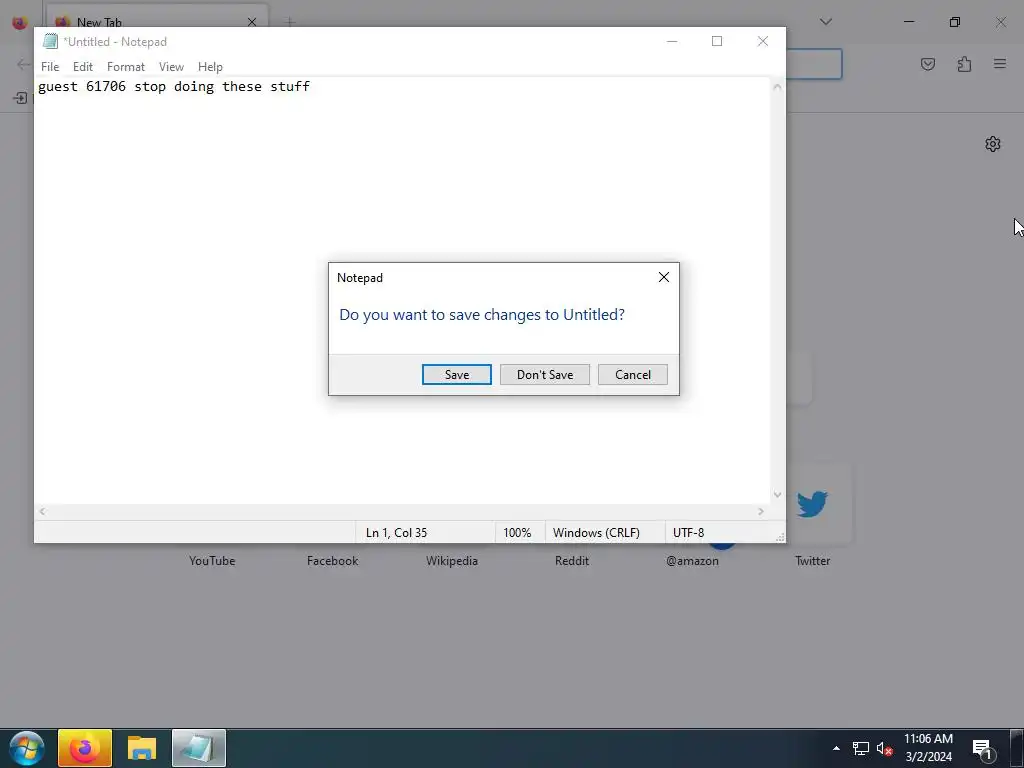The width and height of the screenshot is (1024, 768).
Task: Click the horizontal scrollbar right arrow
Action: pyautogui.click(x=761, y=511)
